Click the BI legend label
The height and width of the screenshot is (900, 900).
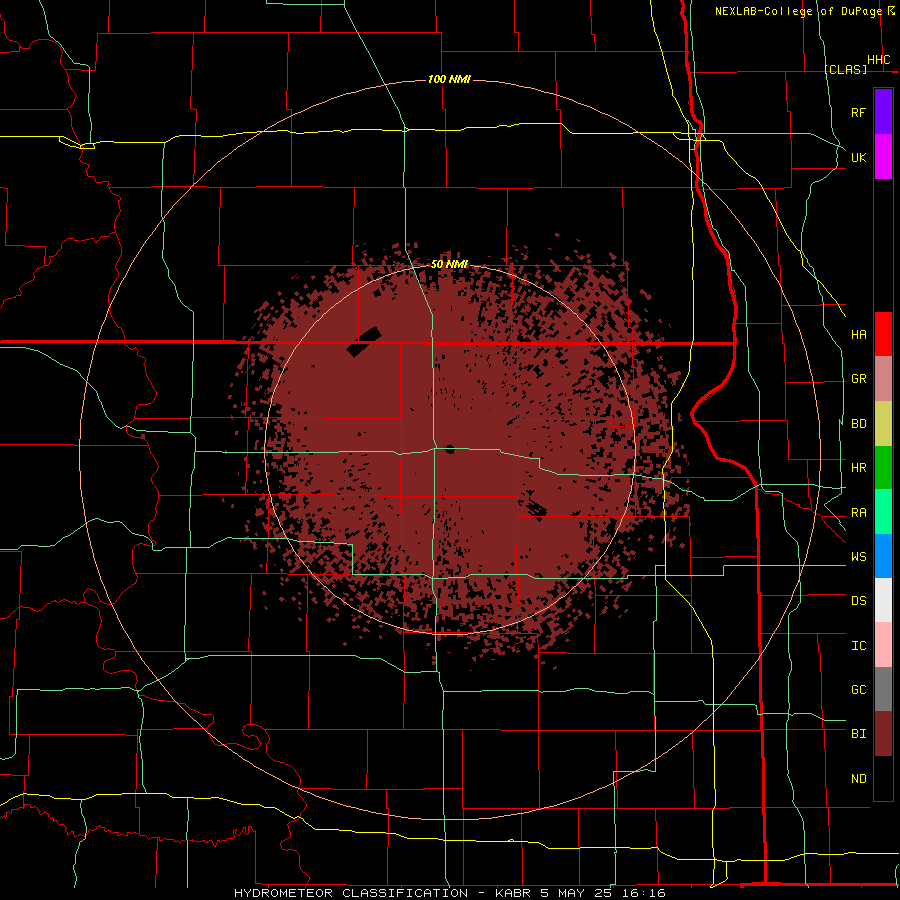coord(858,734)
